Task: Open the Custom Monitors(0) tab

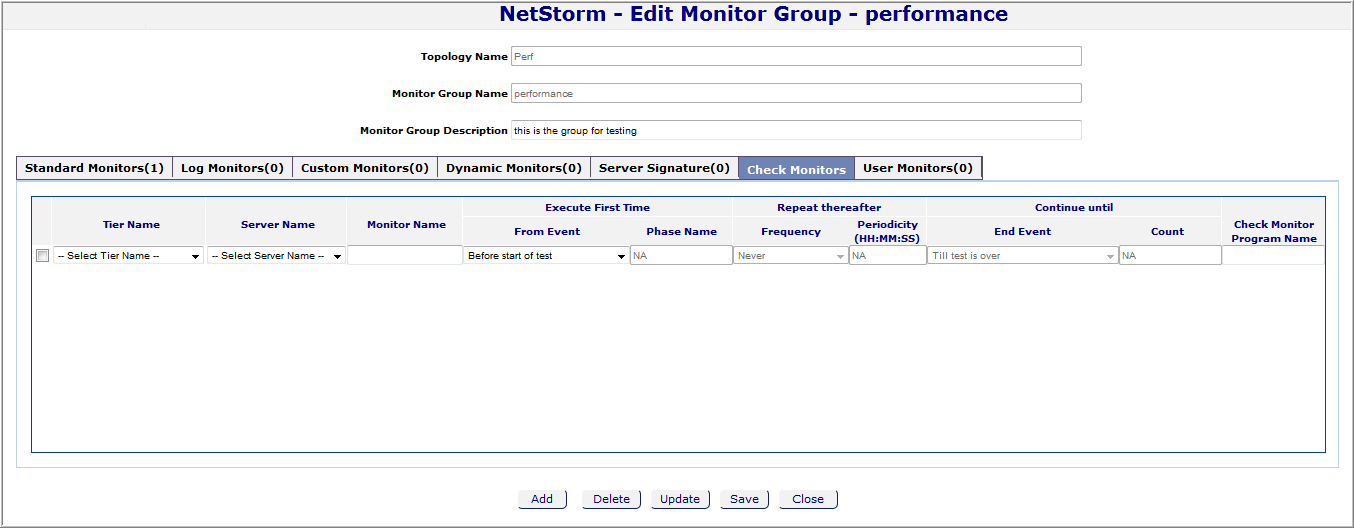Action: click(x=365, y=168)
